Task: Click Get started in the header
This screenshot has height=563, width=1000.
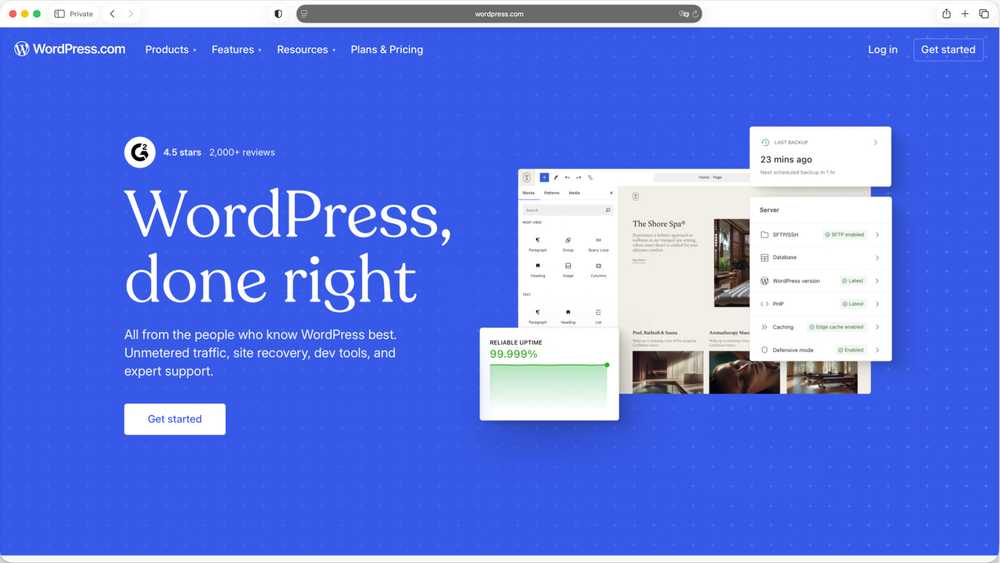Action: click(948, 49)
